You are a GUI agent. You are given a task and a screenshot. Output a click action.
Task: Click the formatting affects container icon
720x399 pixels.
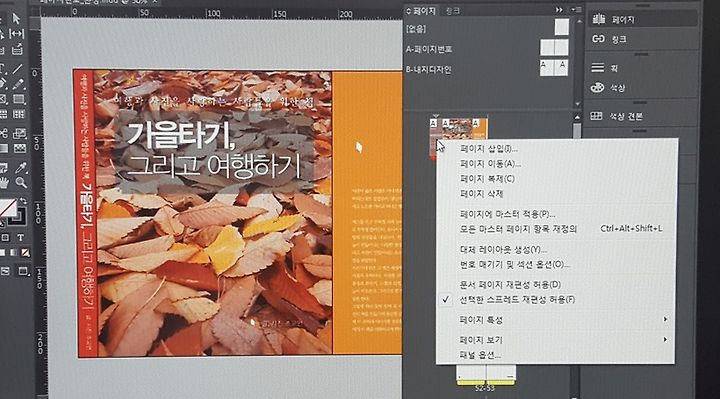5,237
